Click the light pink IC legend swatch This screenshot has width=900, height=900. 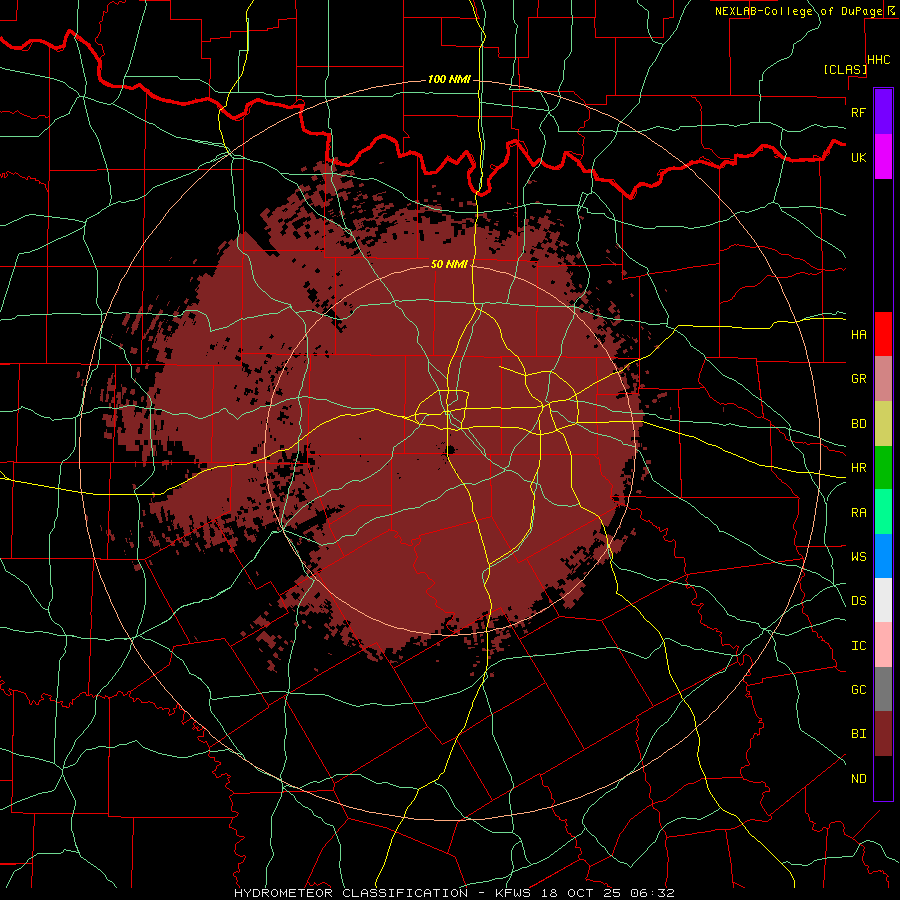pyautogui.click(x=883, y=645)
